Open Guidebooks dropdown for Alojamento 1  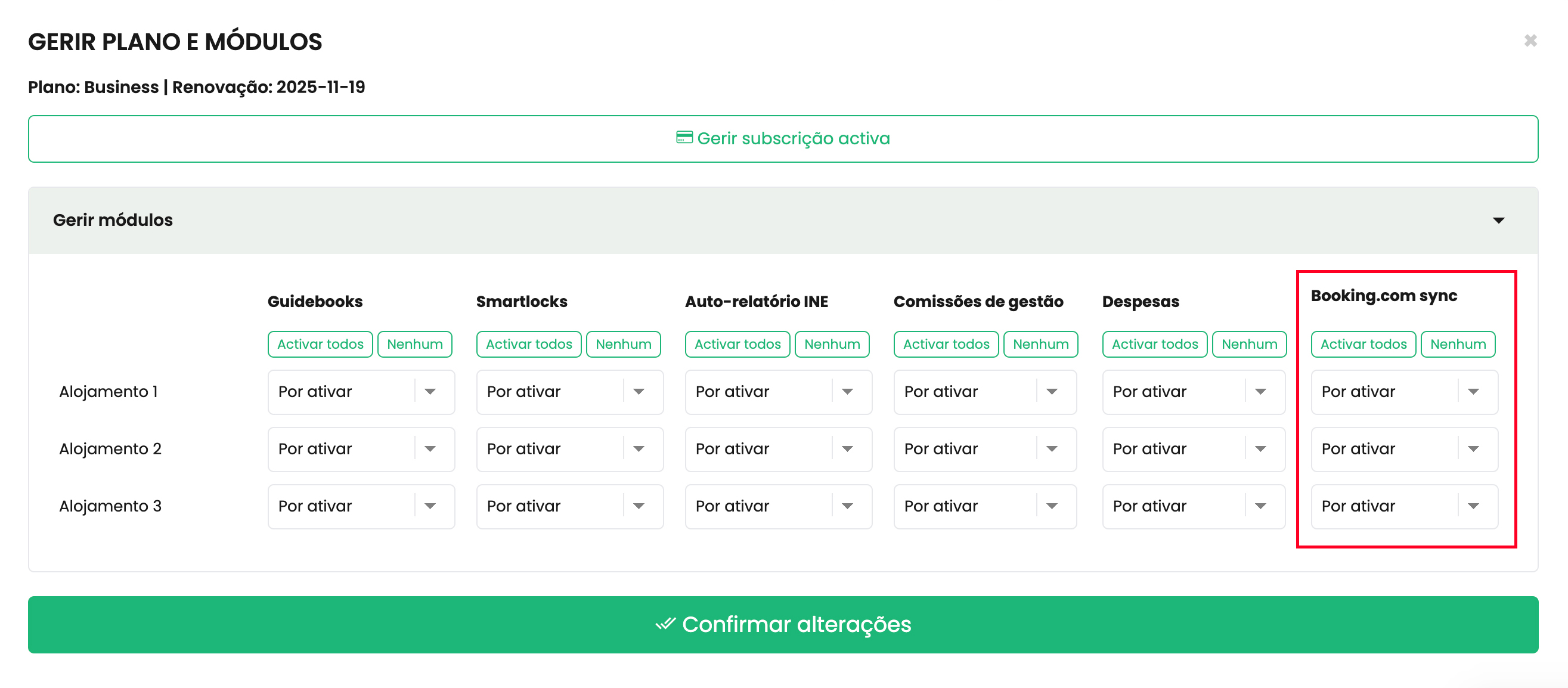coord(361,392)
